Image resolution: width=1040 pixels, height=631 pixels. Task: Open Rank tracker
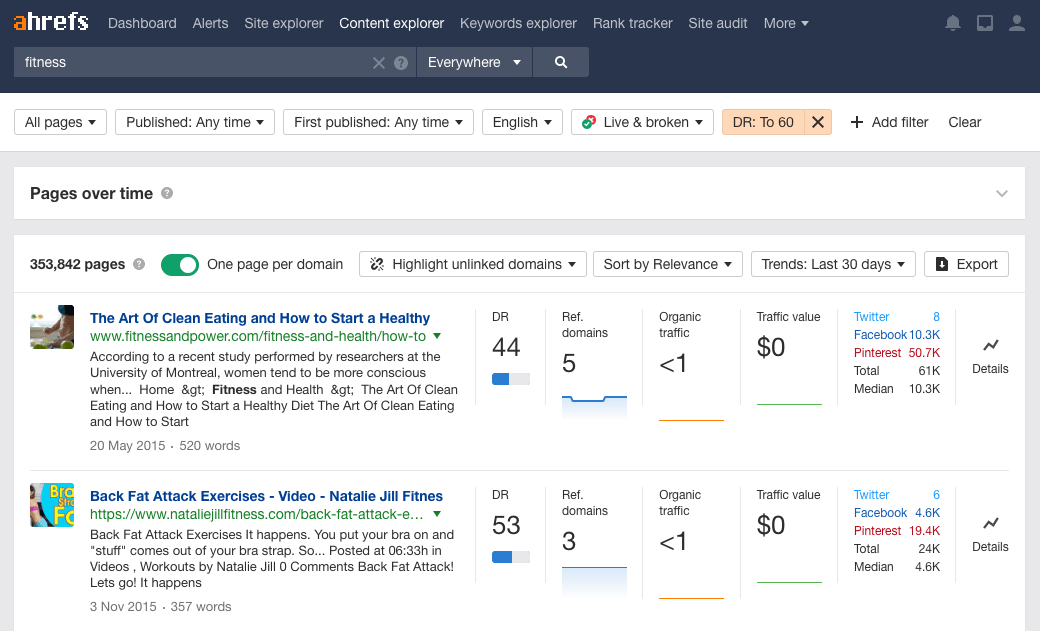633,23
